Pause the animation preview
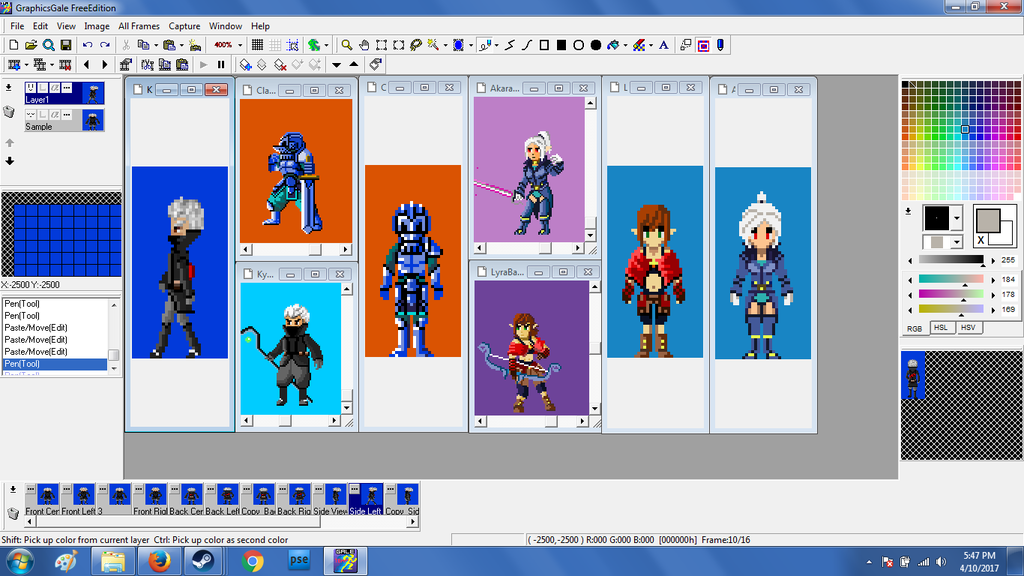The width and height of the screenshot is (1024, 576). pos(221,65)
